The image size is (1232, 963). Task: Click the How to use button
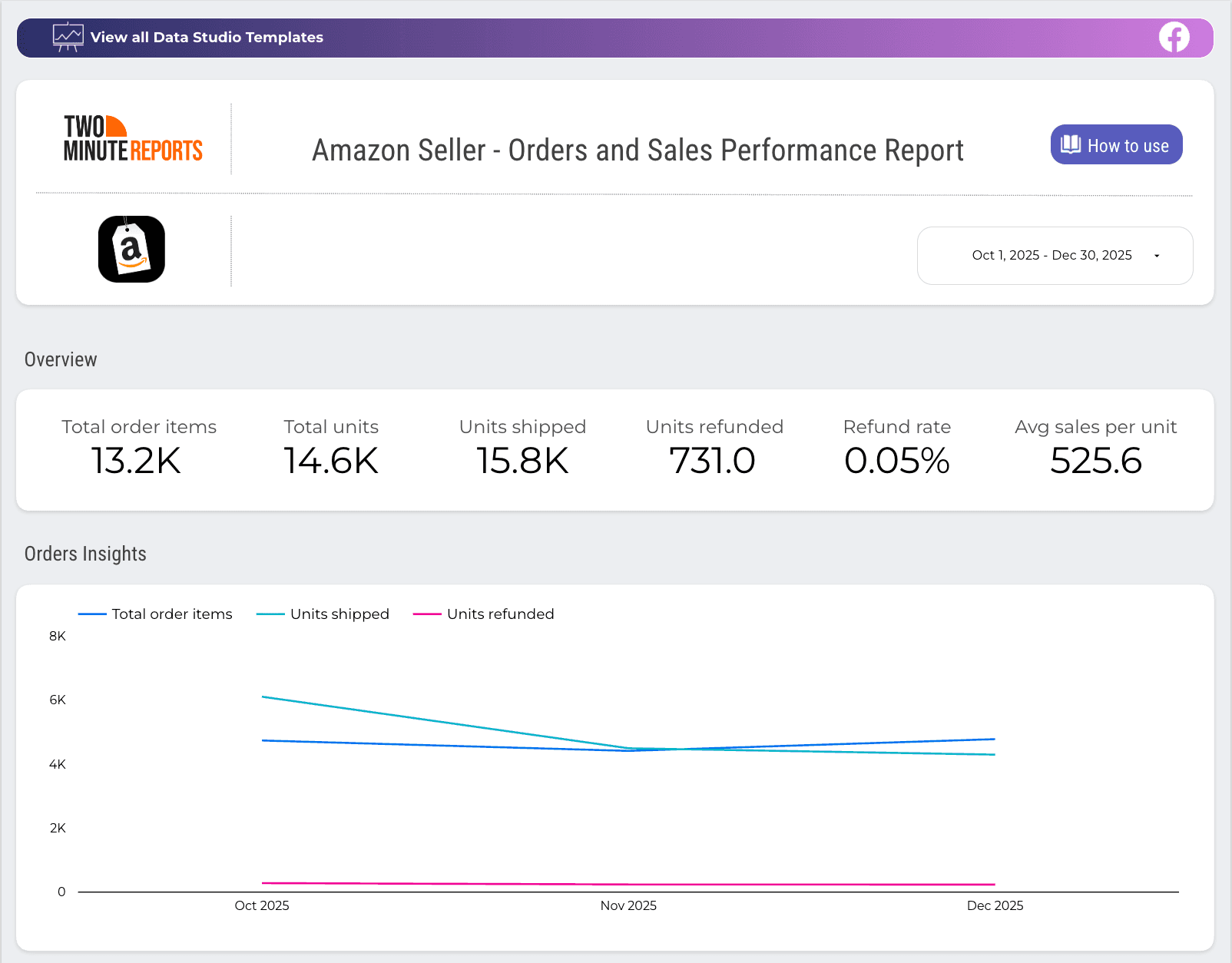click(x=1116, y=144)
